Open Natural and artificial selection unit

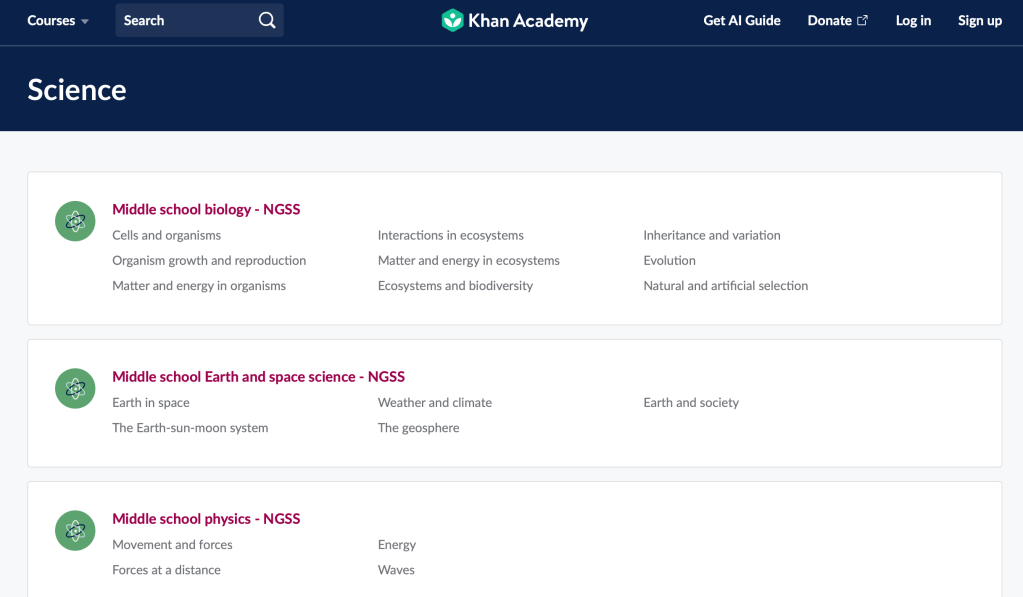[725, 286]
